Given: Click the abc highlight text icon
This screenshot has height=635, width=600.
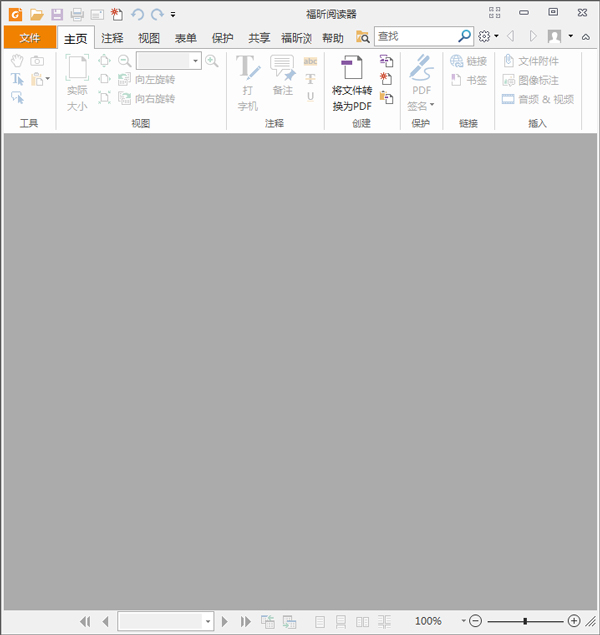Looking at the screenshot, I should pos(310,61).
